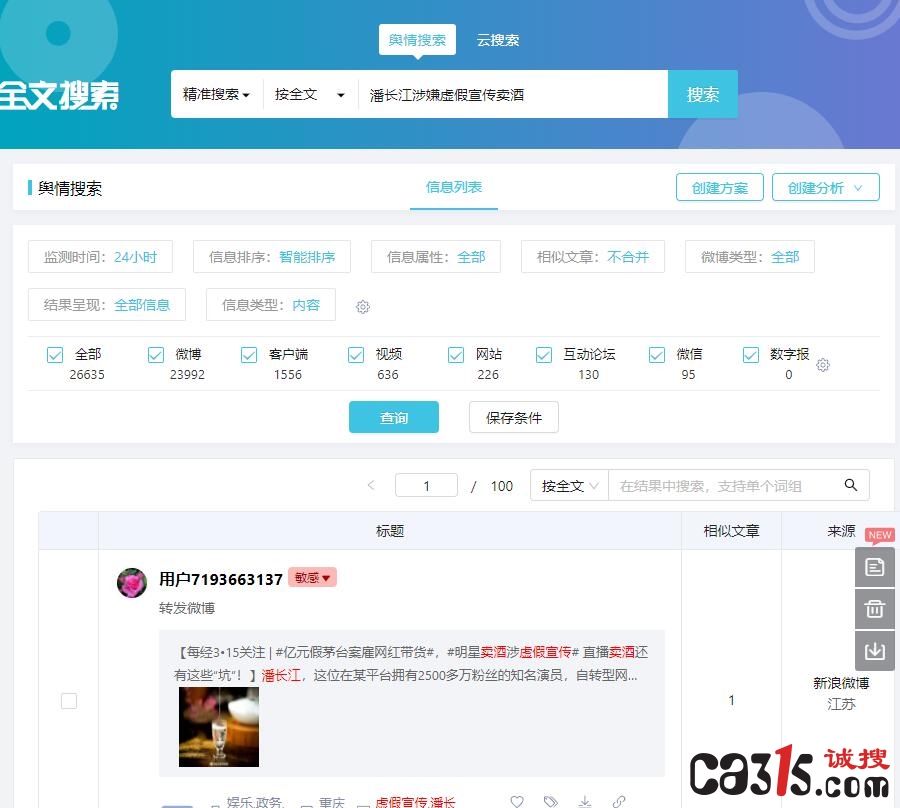
Task: Open the post's liquor image thumbnail
Action: click(219, 727)
